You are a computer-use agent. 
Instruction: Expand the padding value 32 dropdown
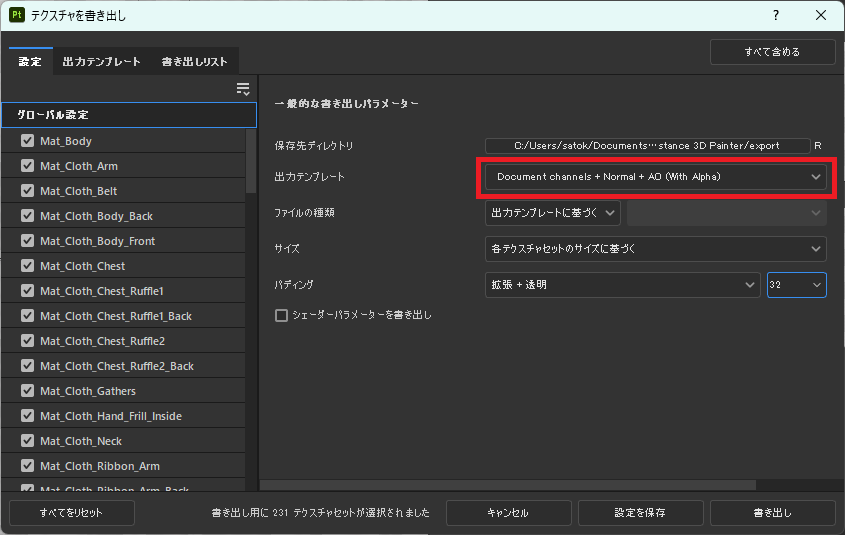pyautogui.click(x=796, y=285)
